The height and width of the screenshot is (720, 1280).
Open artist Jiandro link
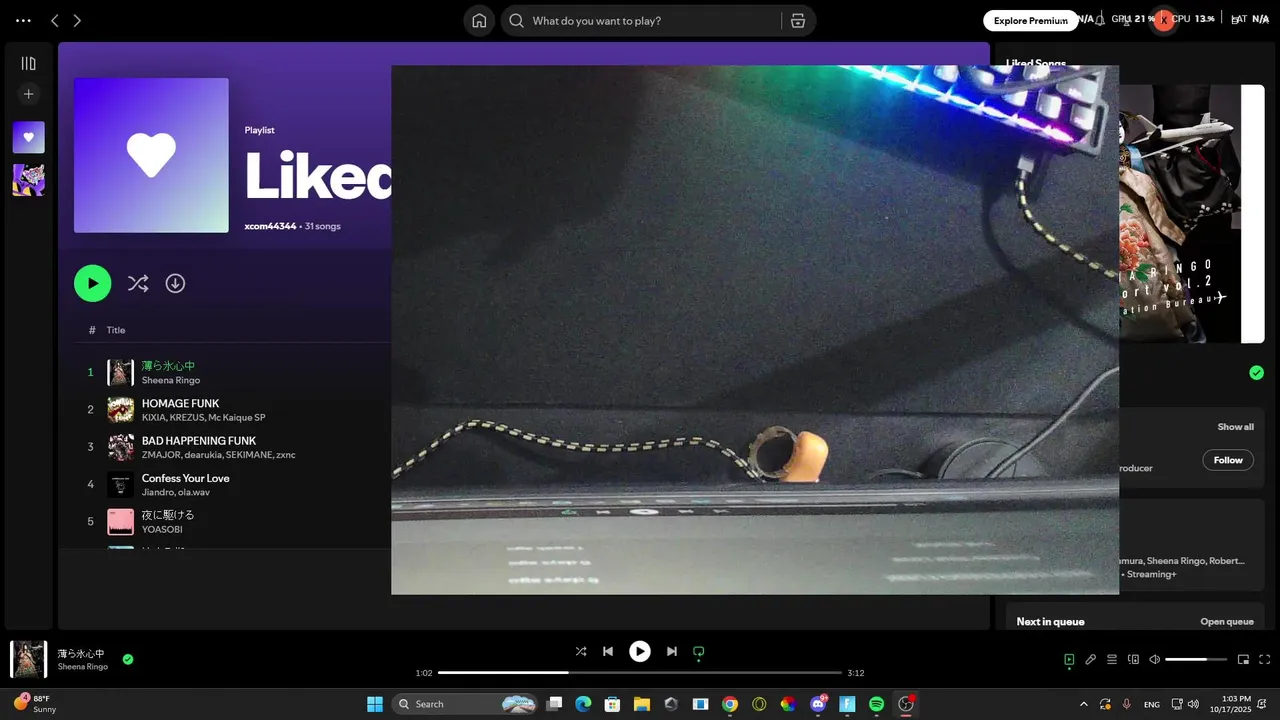(157, 492)
